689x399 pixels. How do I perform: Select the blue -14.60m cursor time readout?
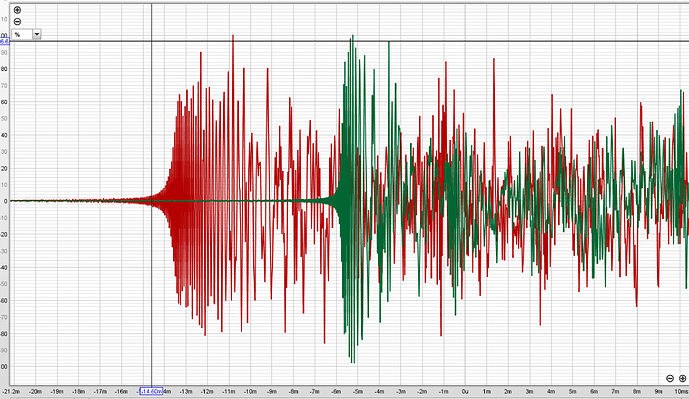pos(151,391)
